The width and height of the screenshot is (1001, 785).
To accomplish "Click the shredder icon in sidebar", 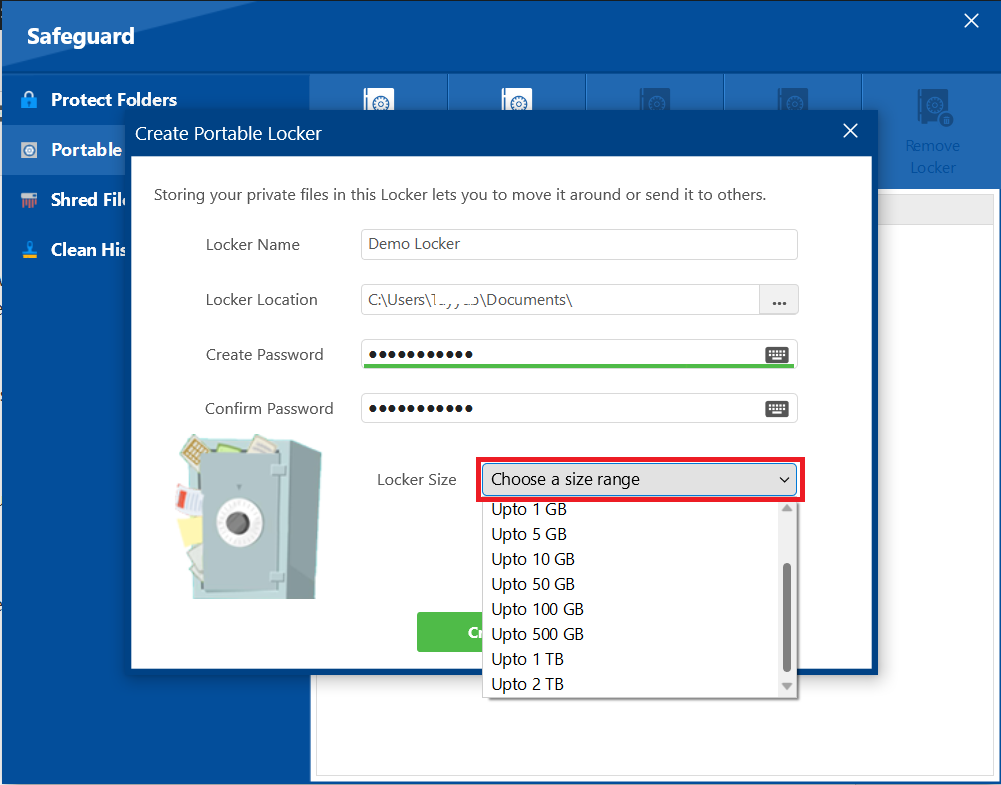I will pos(29,200).
